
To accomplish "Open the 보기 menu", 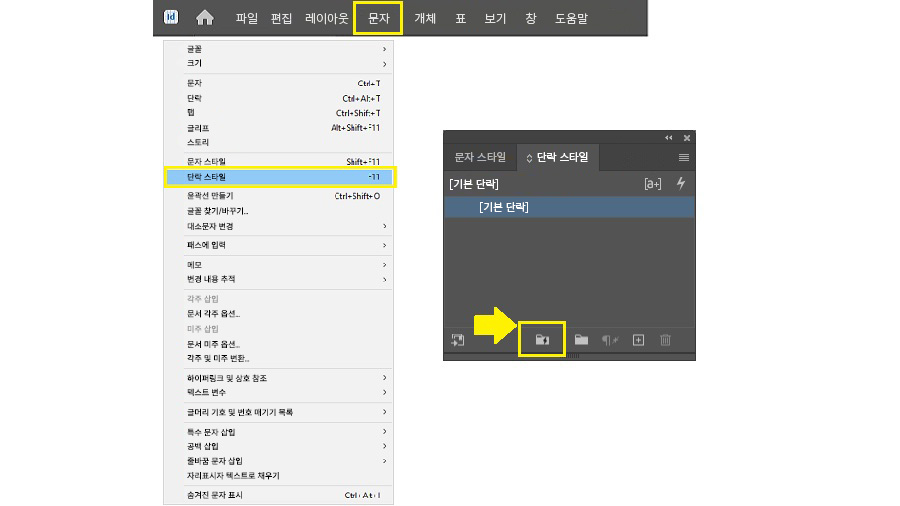I will click(495, 18).
